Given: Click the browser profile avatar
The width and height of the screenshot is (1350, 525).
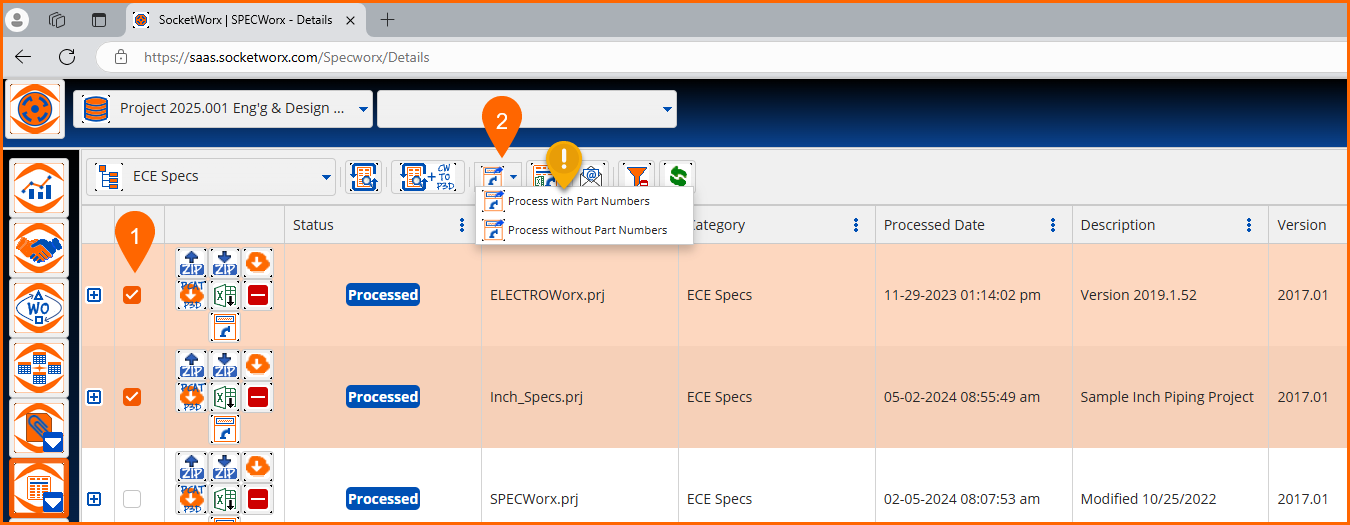Looking at the screenshot, I should tap(18, 20).
